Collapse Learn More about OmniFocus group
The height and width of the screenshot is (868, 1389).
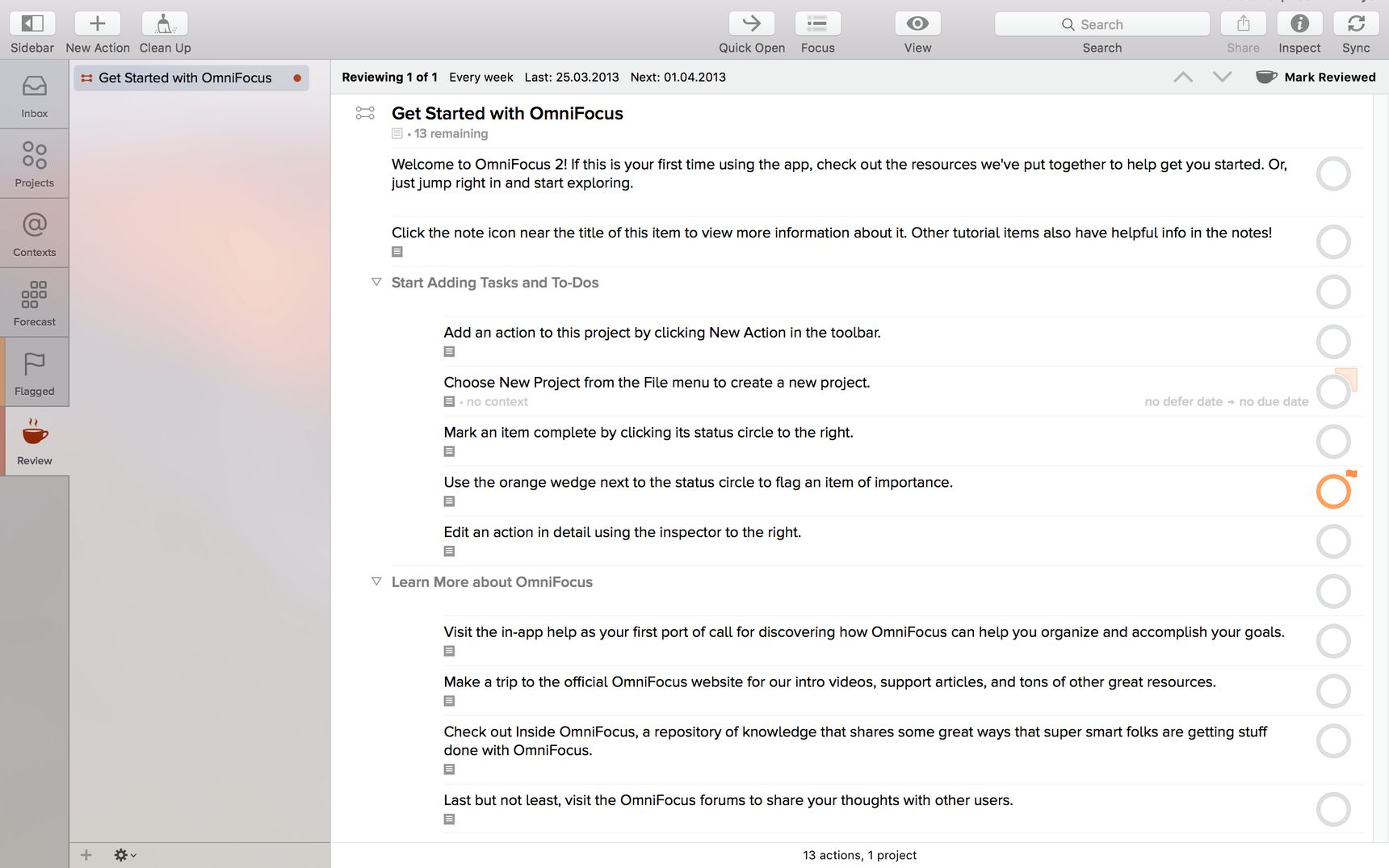point(376,581)
